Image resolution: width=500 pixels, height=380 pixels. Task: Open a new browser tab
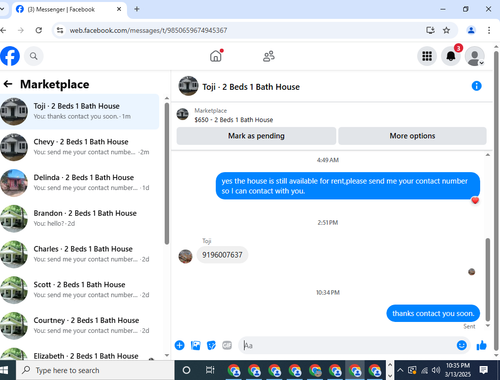[137, 9]
